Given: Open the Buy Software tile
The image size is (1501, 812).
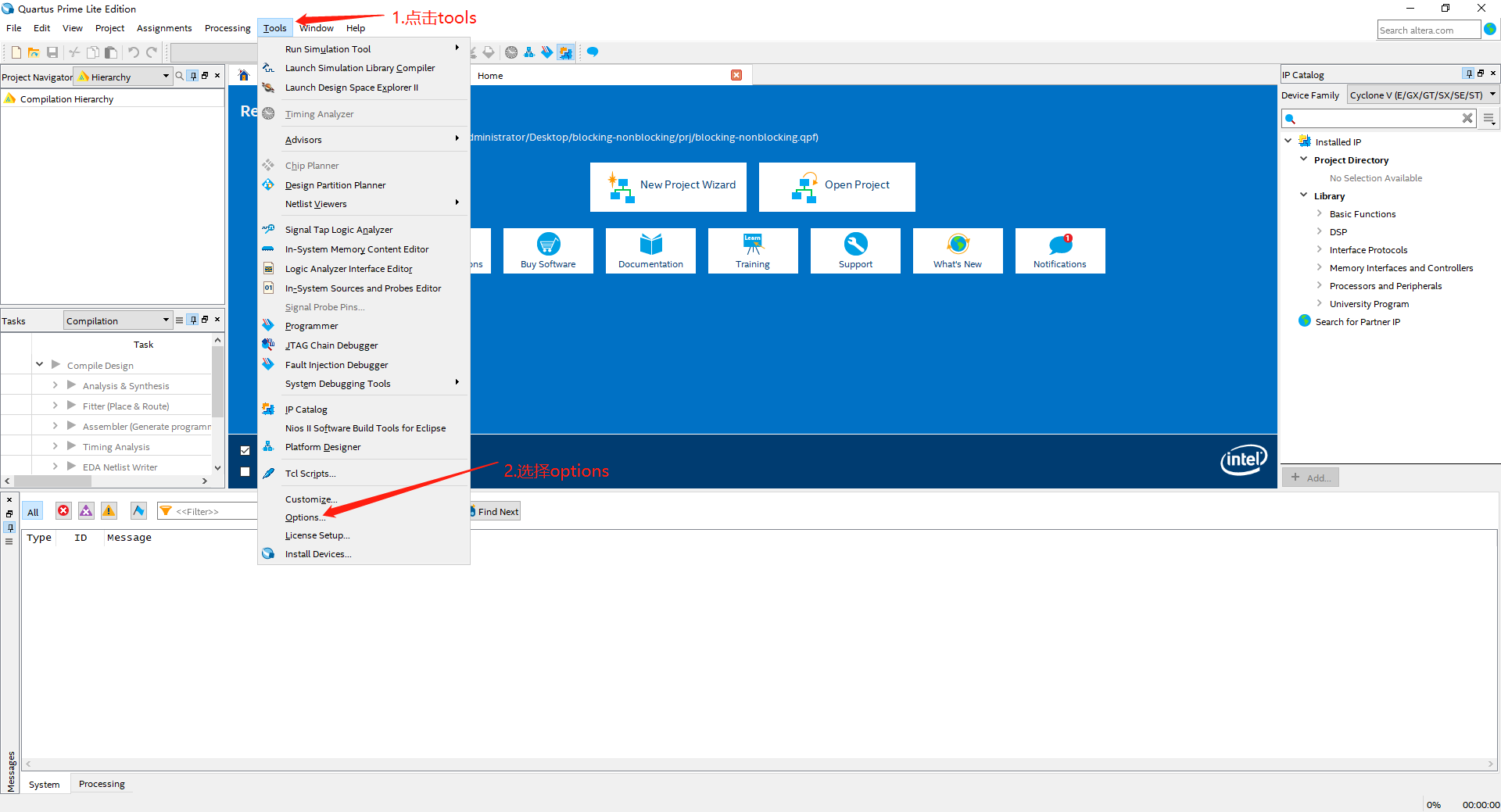Looking at the screenshot, I should [548, 251].
